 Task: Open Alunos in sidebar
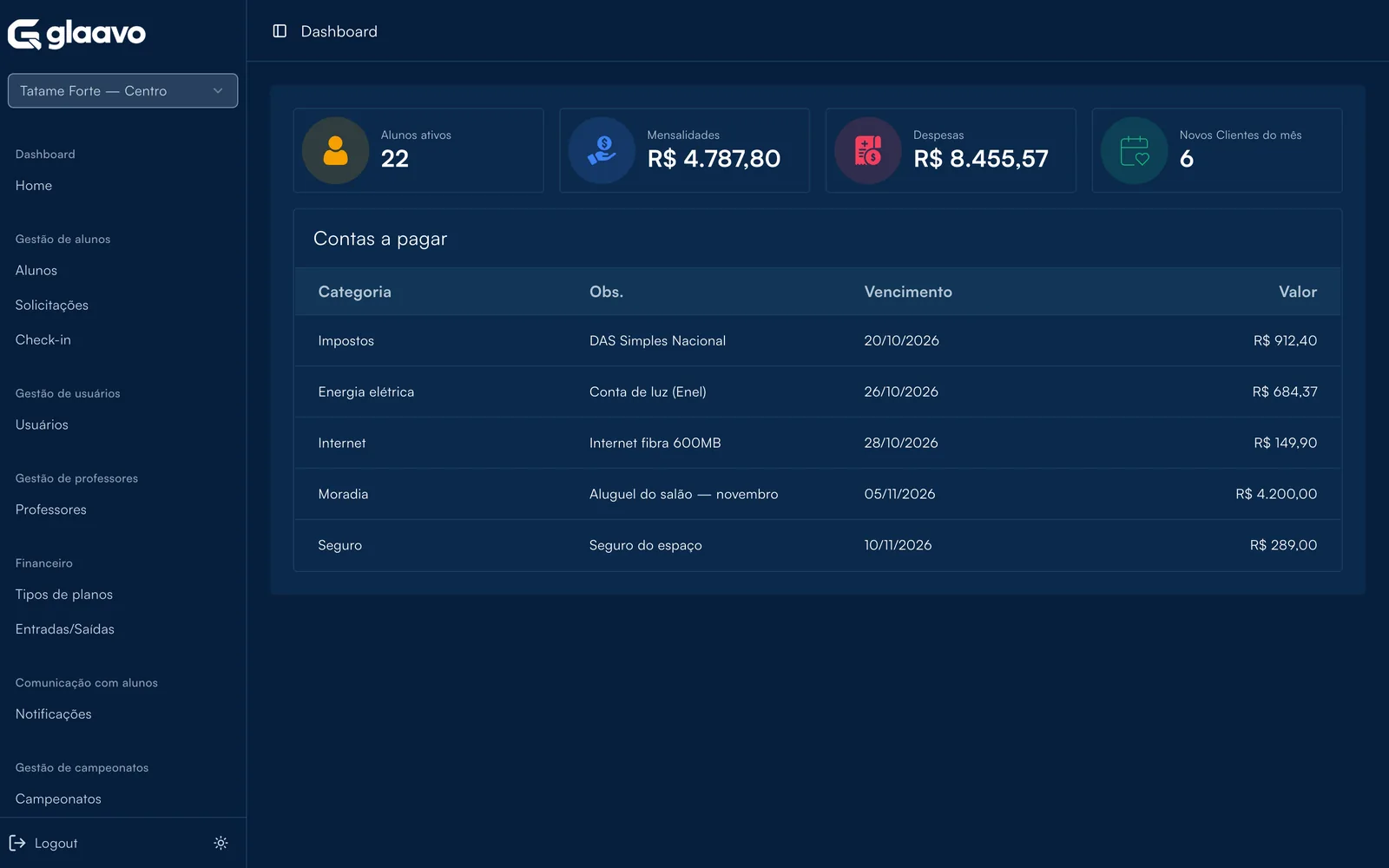pos(36,271)
